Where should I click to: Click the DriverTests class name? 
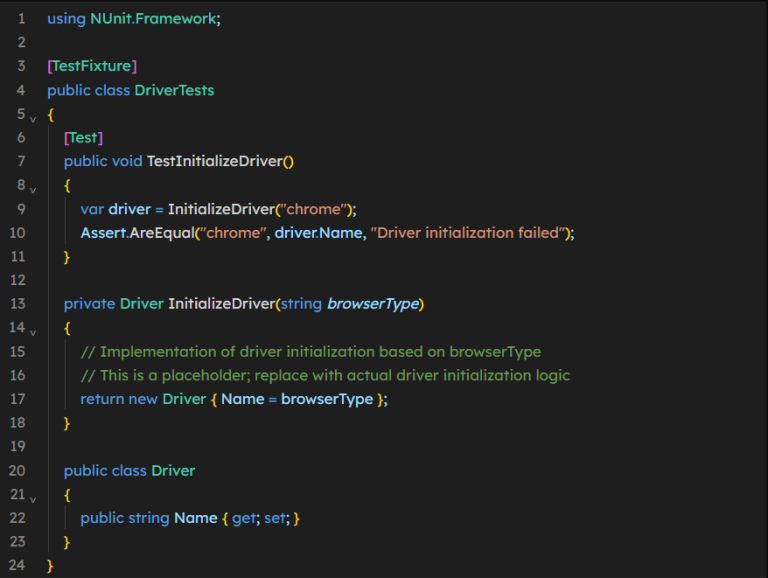tap(174, 90)
